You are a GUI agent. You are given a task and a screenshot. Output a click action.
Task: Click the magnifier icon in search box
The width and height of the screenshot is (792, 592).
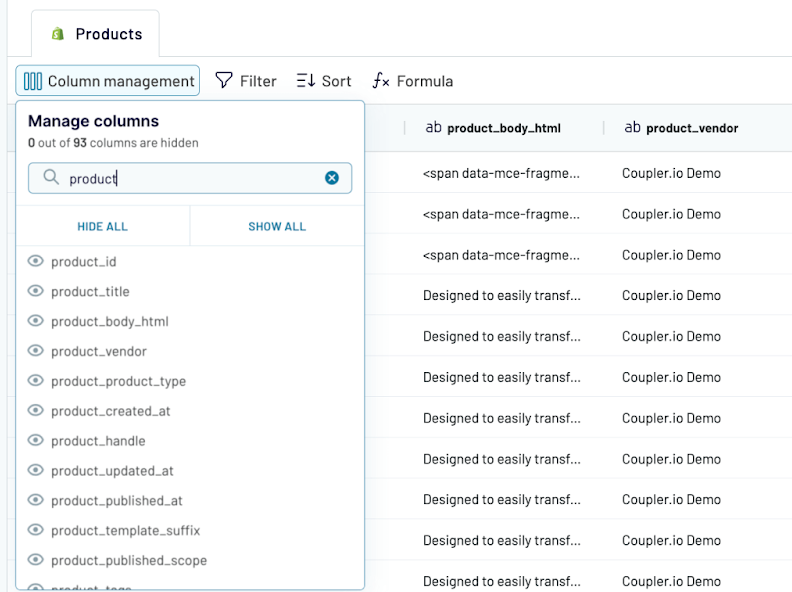pos(51,177)
